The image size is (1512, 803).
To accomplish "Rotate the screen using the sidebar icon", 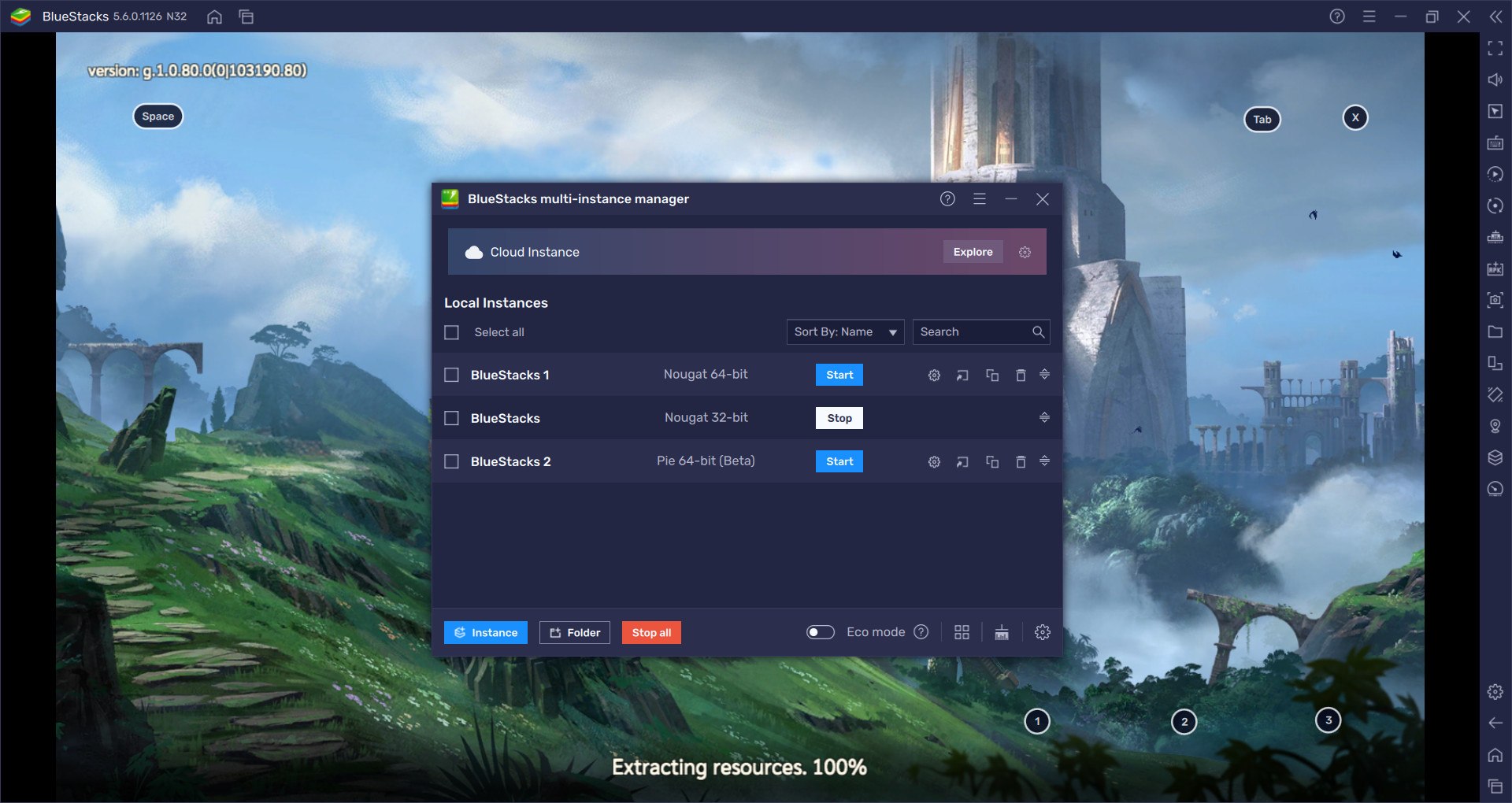I will (x=1495, y=395).
